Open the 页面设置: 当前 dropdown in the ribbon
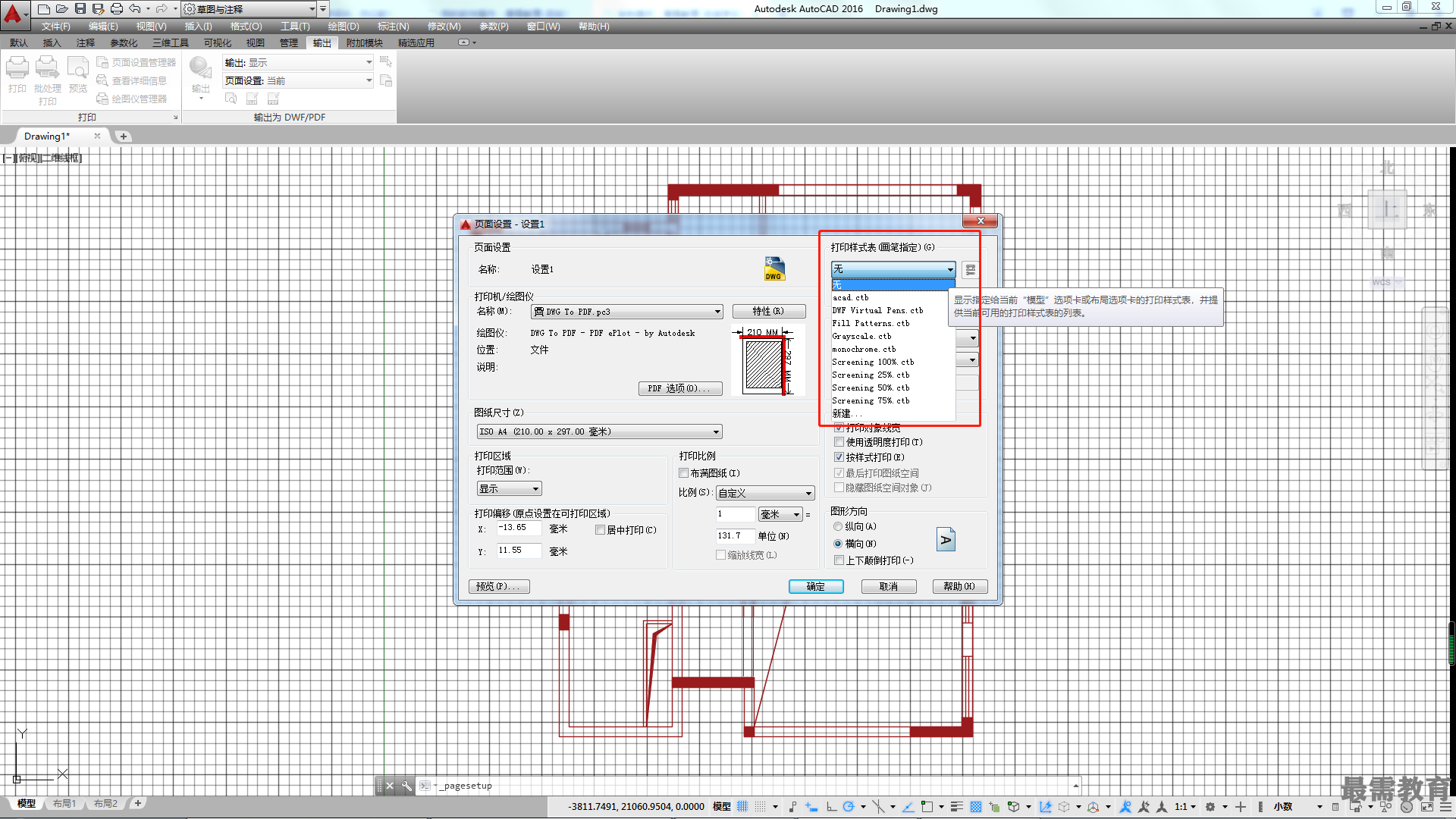The width and height of the screenshot is (1456, 819). [298, 80]
